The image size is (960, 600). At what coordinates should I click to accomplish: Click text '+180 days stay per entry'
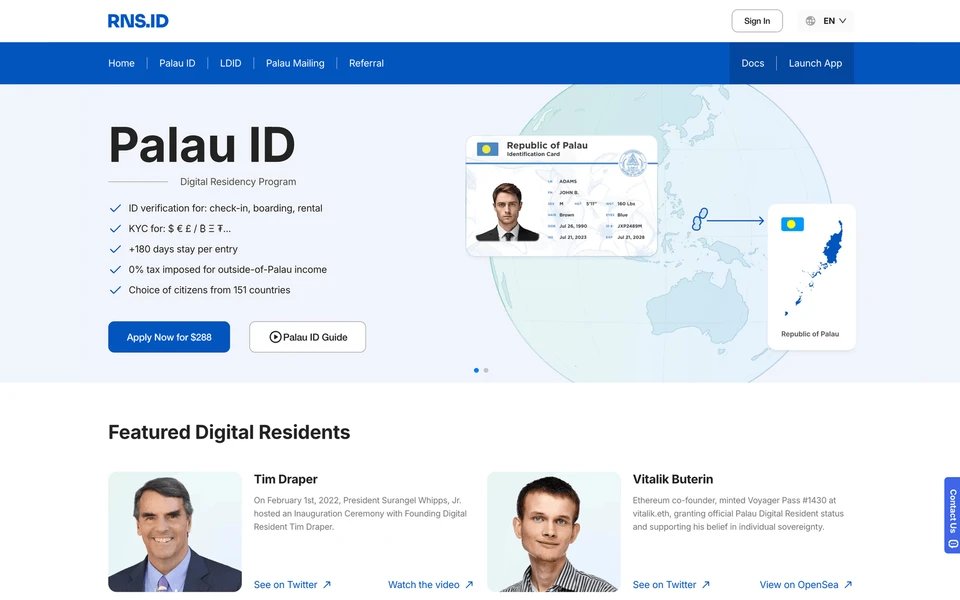pos(183,249)
